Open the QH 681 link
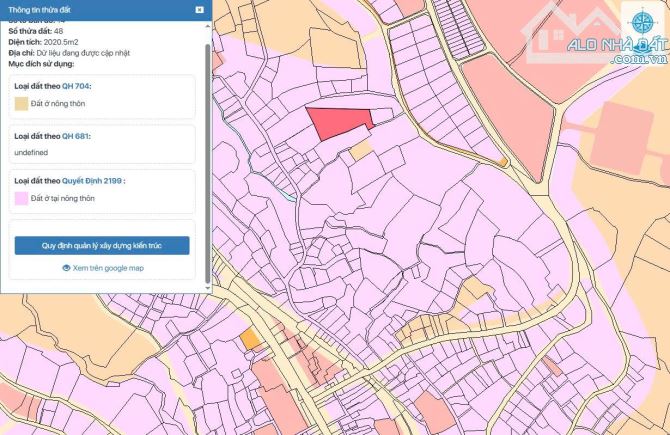This screenshot has width=670, height=435. point(76,135)
